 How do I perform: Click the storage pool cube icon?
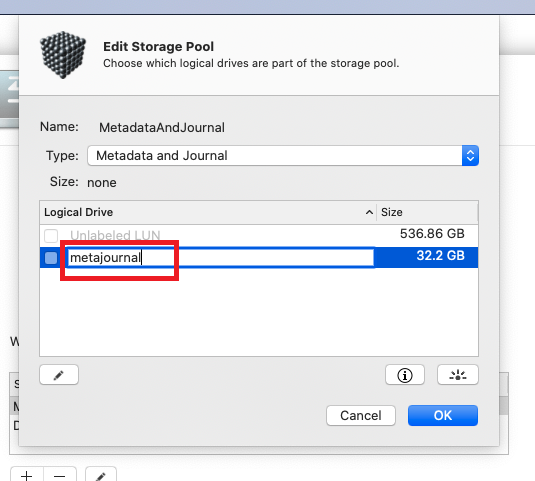tap(63, 55)
